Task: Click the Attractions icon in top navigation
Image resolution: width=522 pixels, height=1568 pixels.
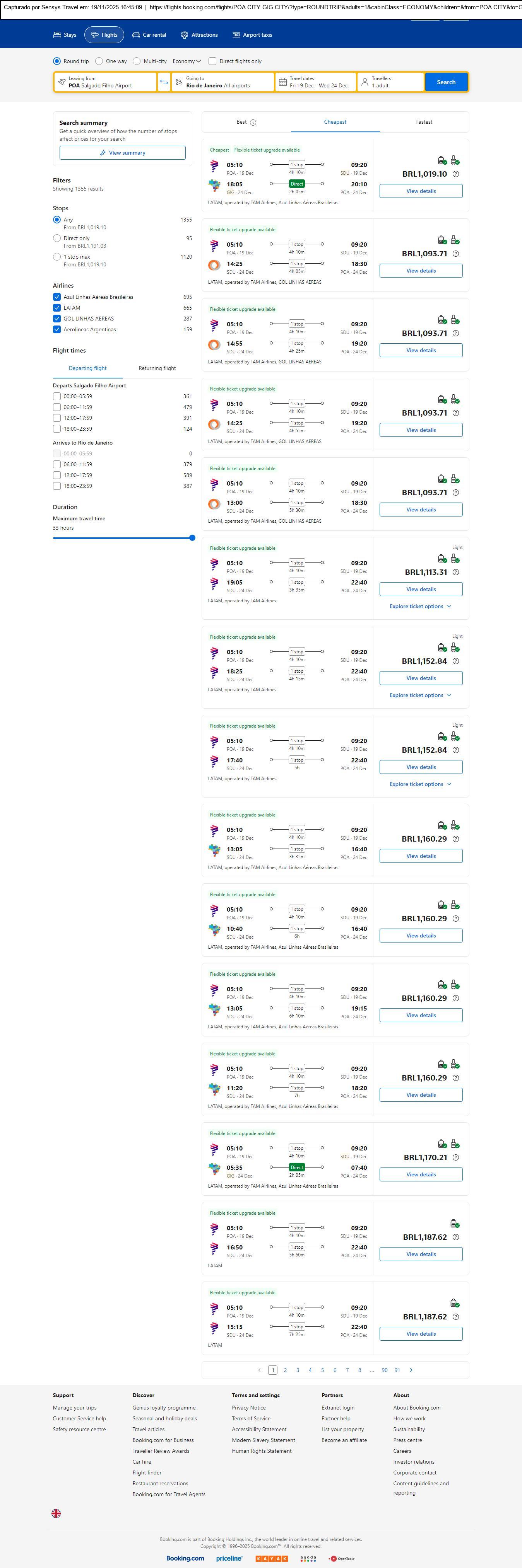Action: [185, 35]
